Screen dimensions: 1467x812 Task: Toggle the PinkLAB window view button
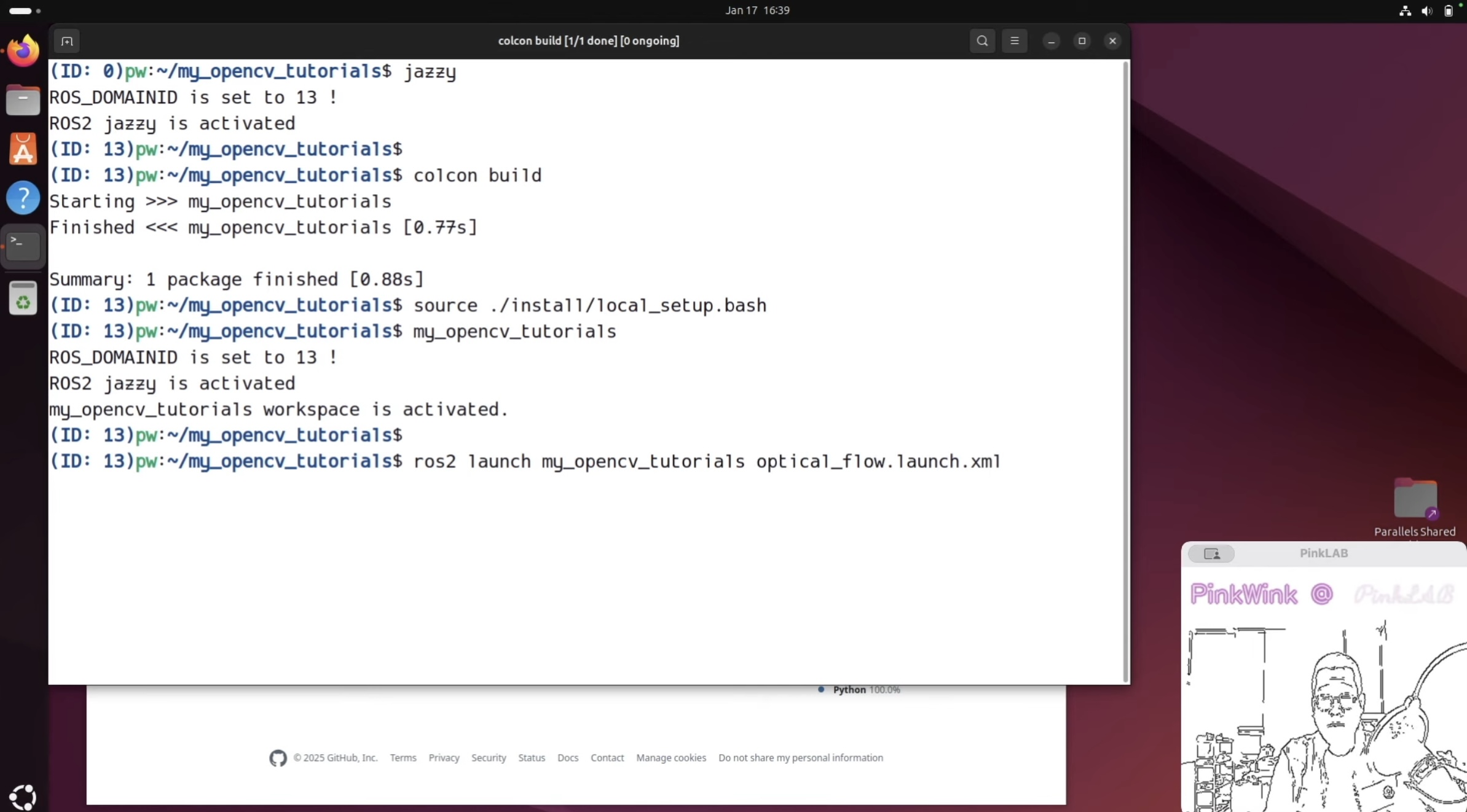click(1211, 553)
